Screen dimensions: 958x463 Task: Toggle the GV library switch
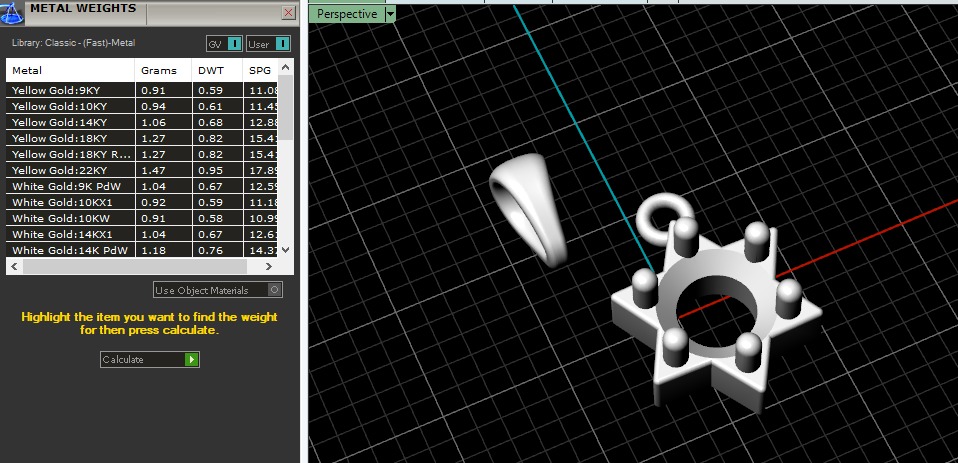225,44
